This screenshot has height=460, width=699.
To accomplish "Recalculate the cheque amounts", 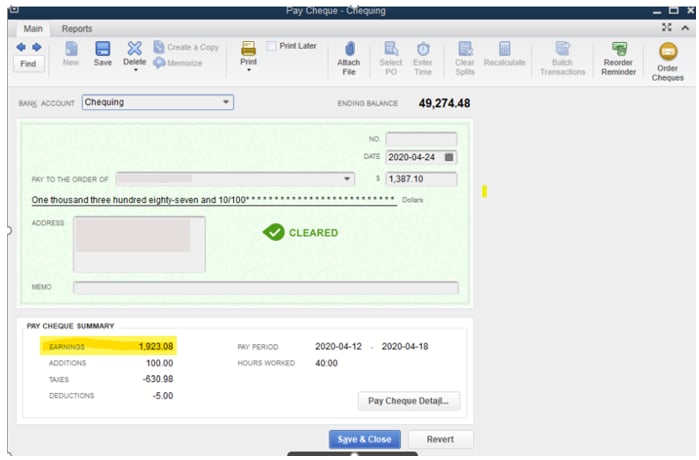I will click(505, 53).
